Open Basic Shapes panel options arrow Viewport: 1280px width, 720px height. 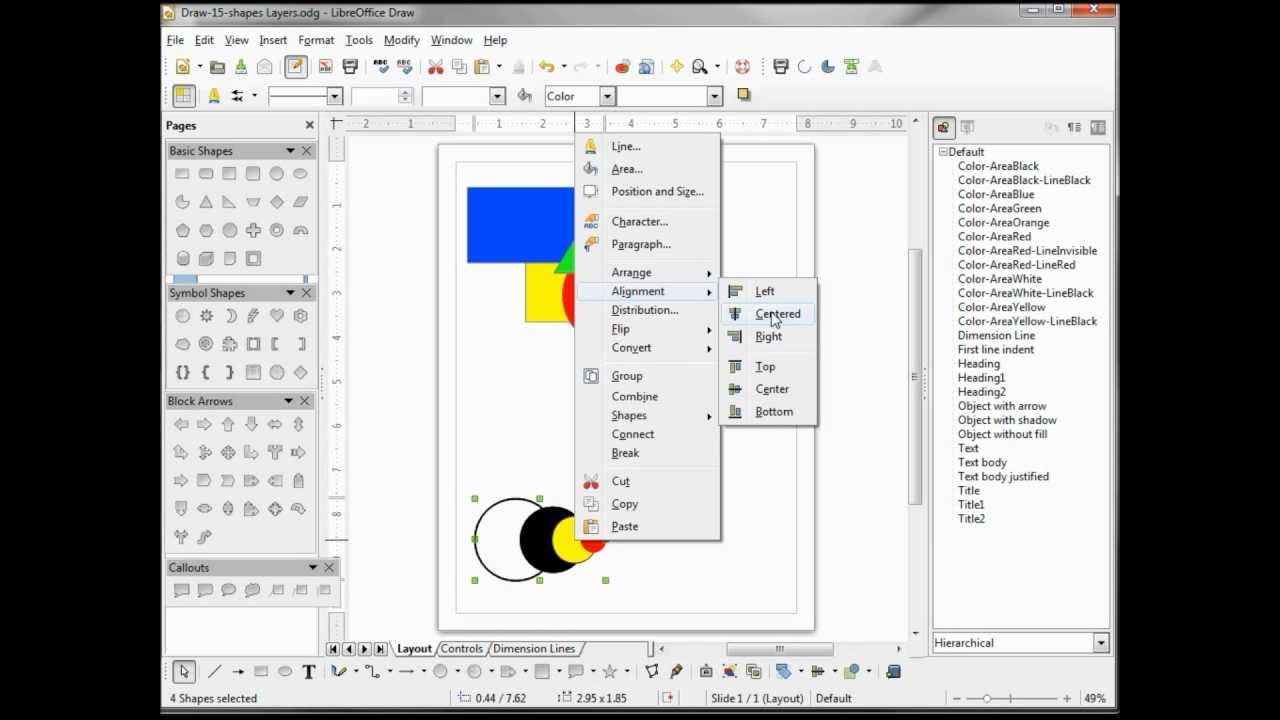[290, 151]
